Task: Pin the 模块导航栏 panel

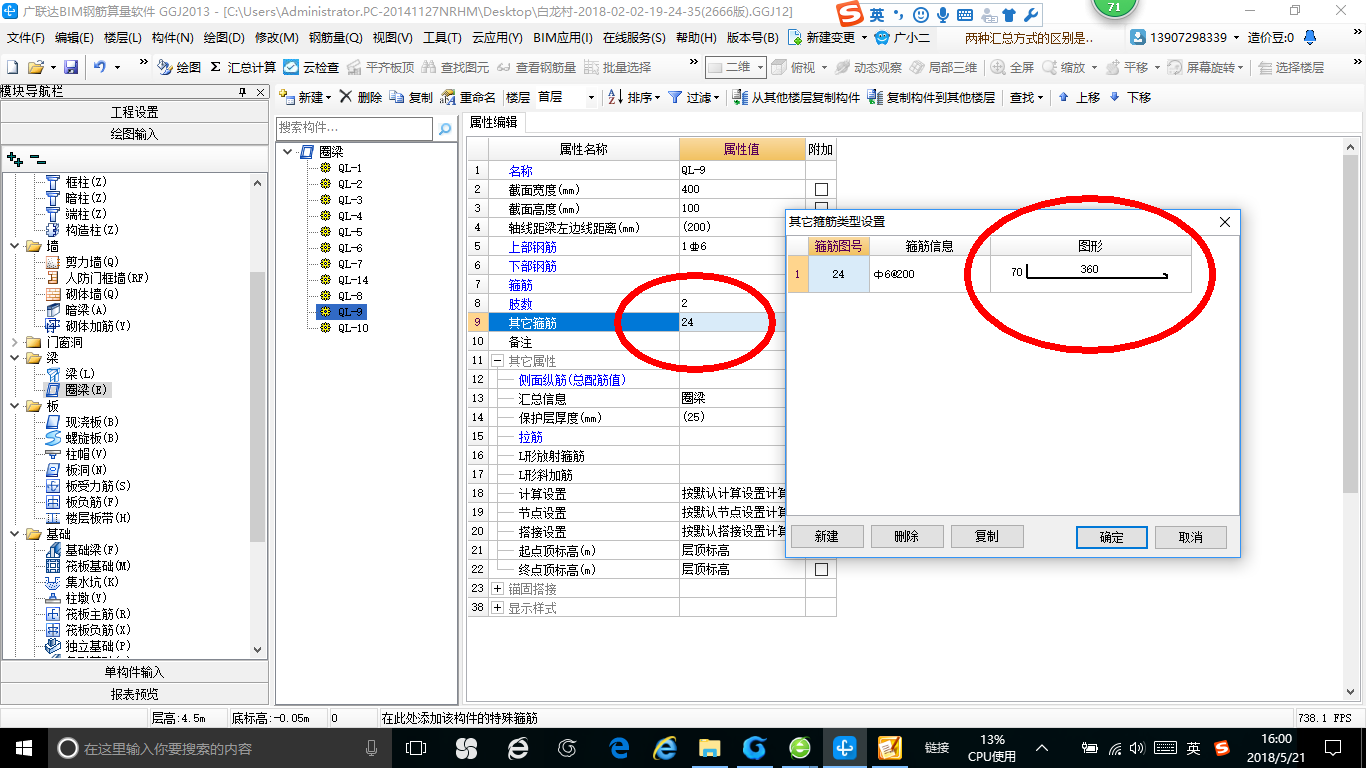Action: 242,92
